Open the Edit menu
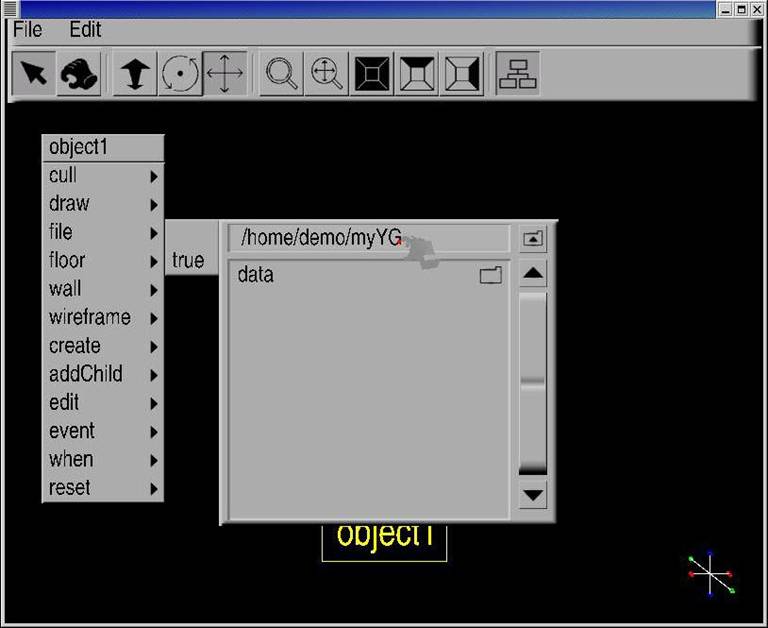 point(85,30)
